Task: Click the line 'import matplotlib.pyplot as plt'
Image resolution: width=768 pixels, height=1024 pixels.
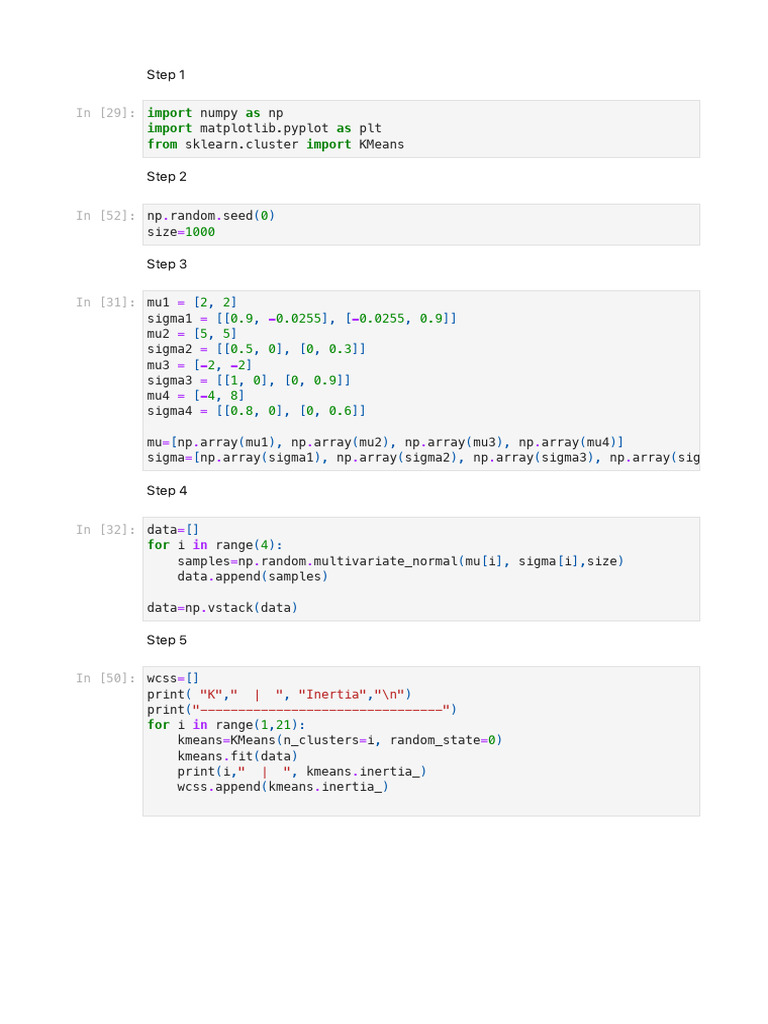Action: pyautogui.click(x=264, y=129)
